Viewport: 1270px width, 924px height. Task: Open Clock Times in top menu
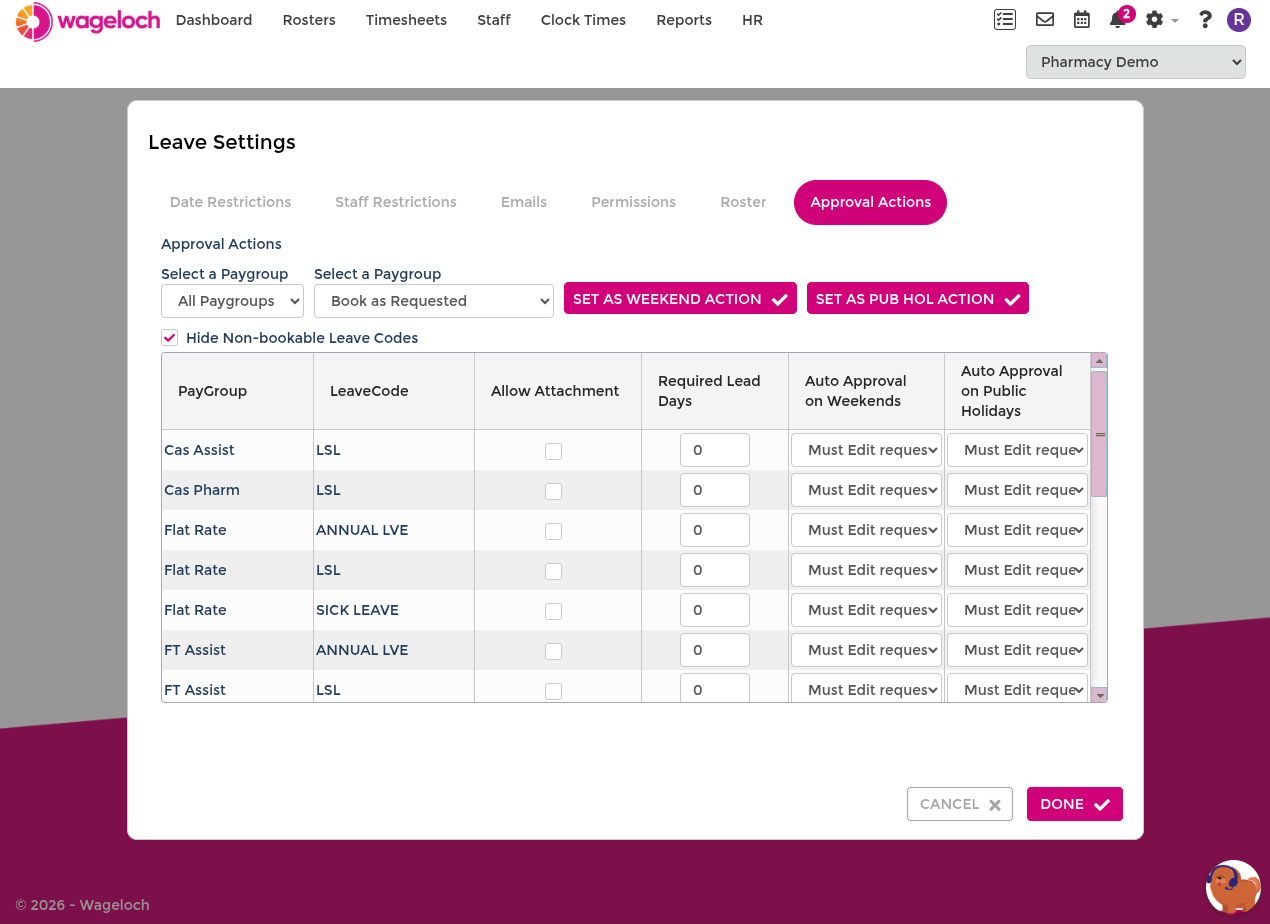tap(583, 20)
